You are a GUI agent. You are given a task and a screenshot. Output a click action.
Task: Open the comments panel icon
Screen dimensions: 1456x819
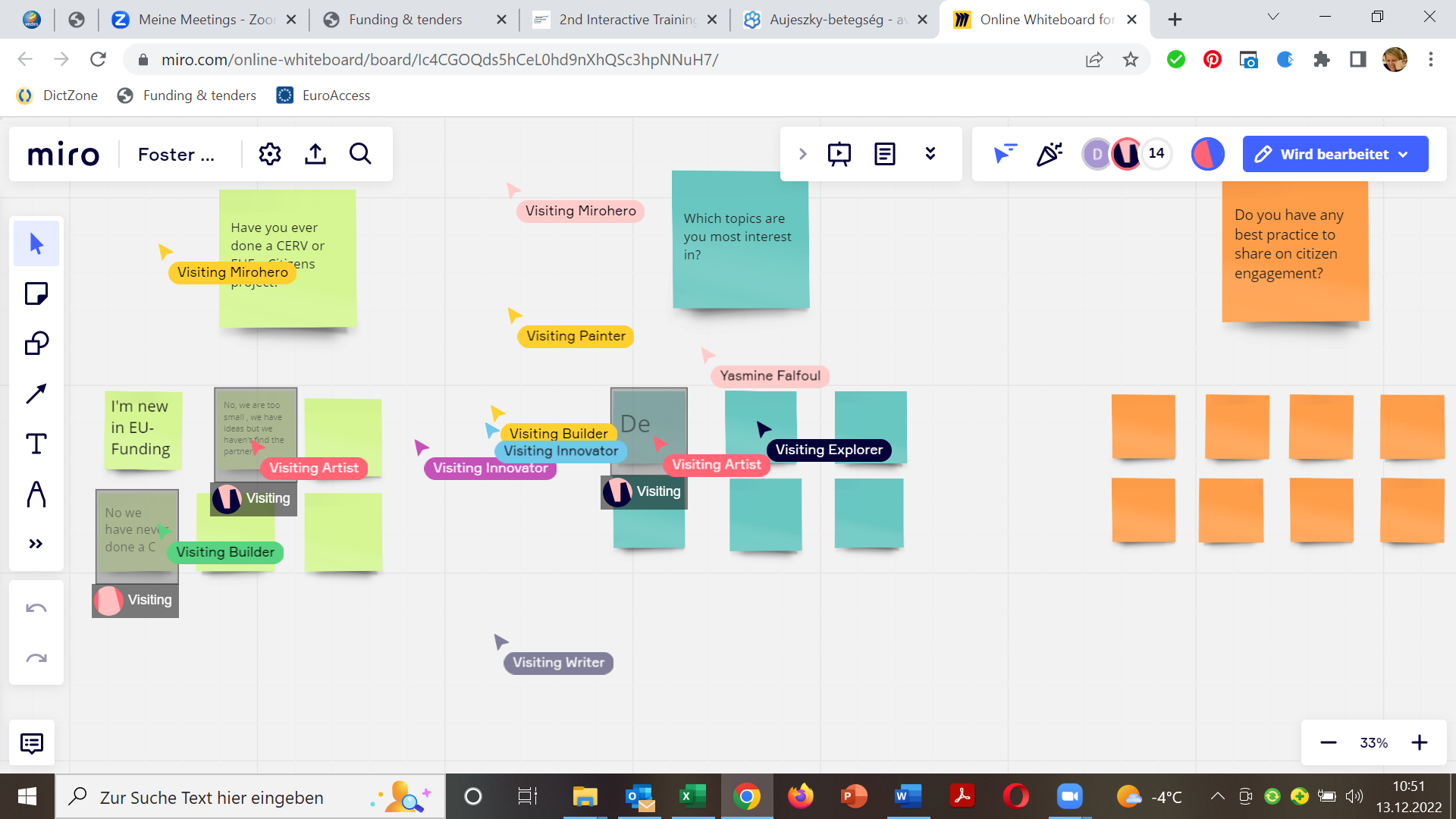pos(32,743)
